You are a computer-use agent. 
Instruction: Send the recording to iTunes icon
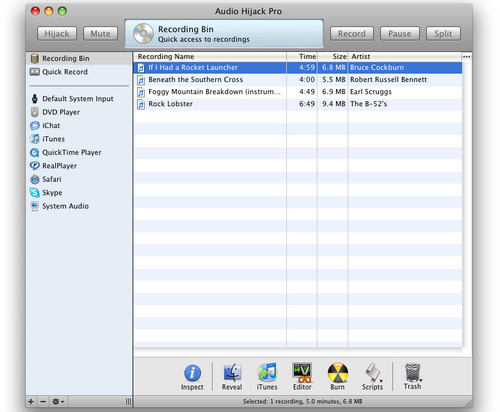point(267,372)
